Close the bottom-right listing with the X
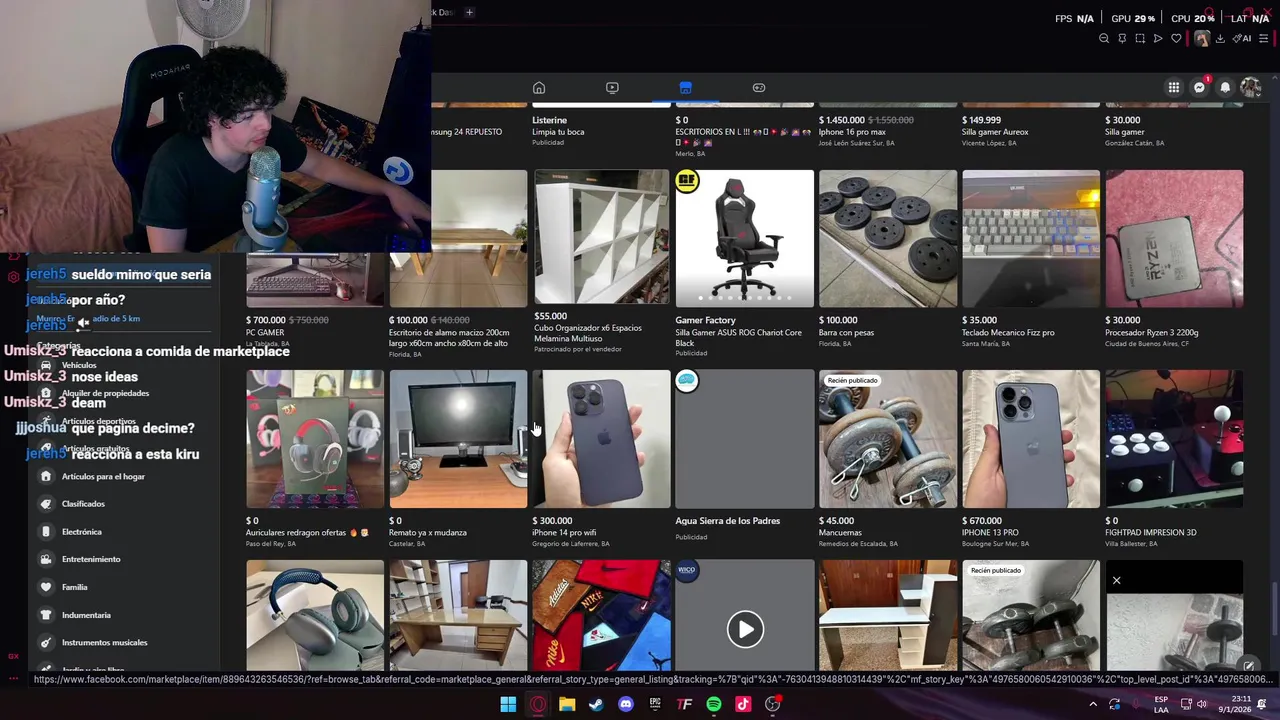The image size is (1280, 720). (x=1116, y=580)
